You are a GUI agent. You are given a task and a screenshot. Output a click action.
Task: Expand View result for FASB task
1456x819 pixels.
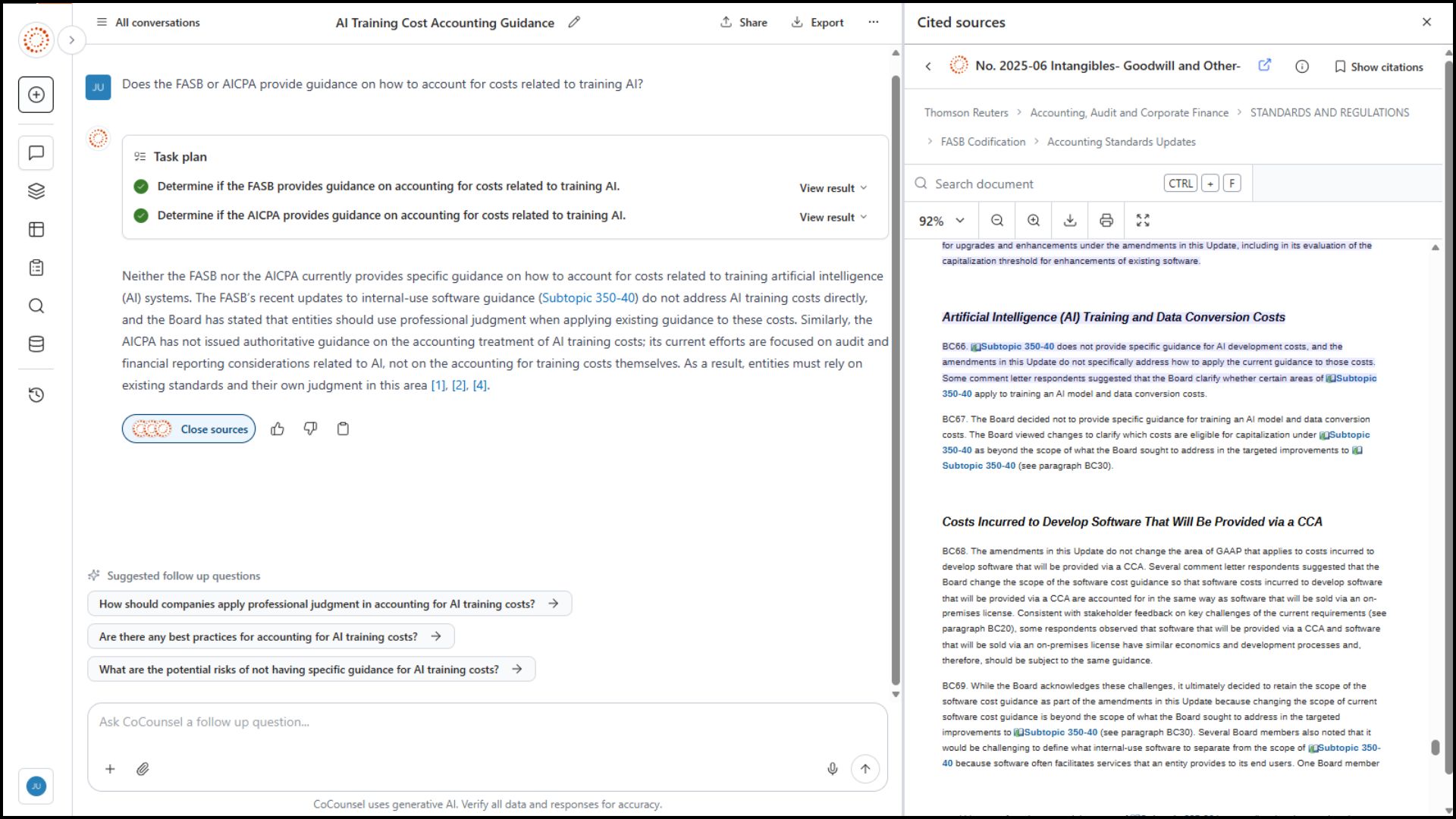833,188
